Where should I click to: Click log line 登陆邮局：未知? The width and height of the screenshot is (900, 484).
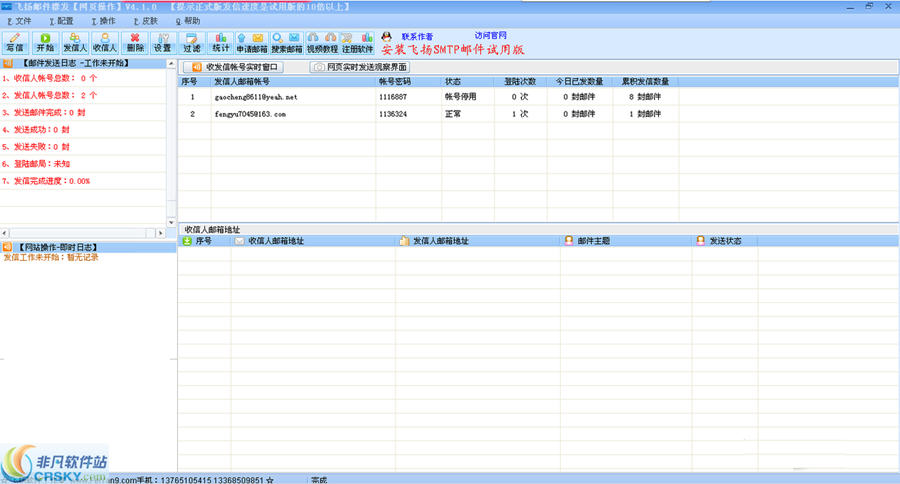36,164
